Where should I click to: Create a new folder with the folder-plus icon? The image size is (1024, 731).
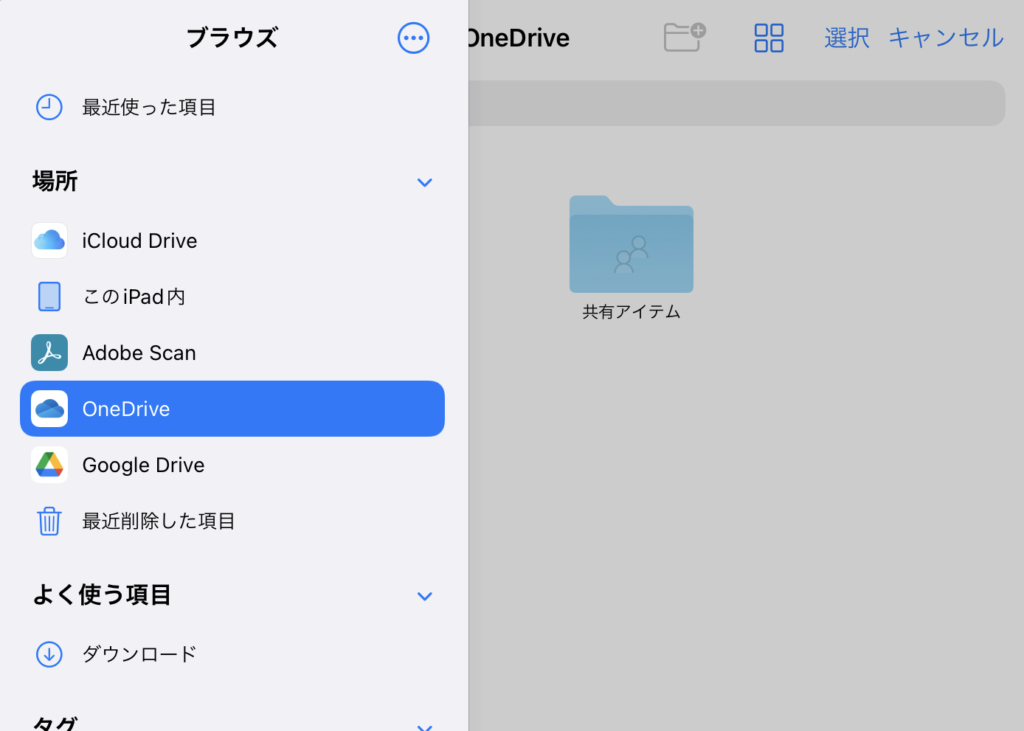[x=684, y=37]
